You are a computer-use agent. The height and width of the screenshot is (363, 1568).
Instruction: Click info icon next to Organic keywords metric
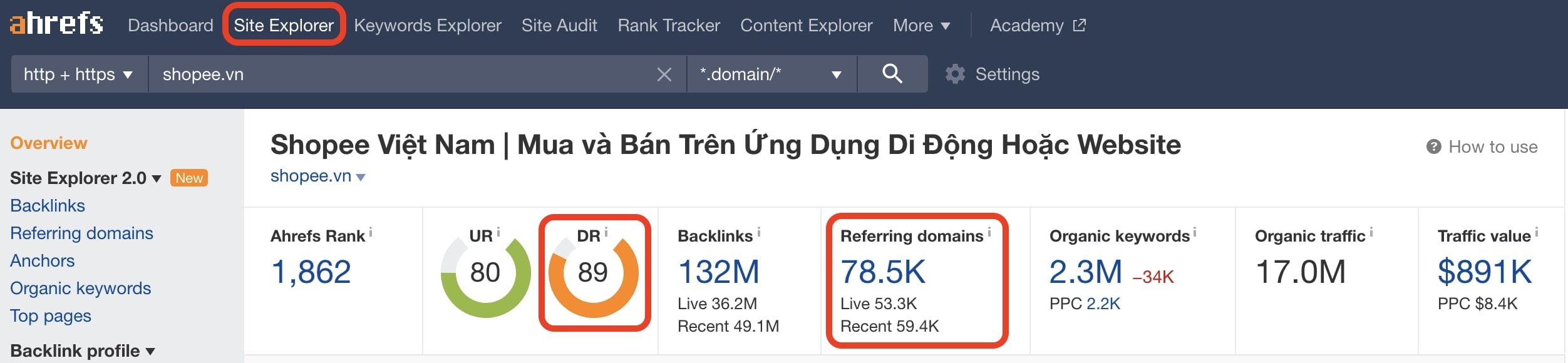click(1195, 232)
